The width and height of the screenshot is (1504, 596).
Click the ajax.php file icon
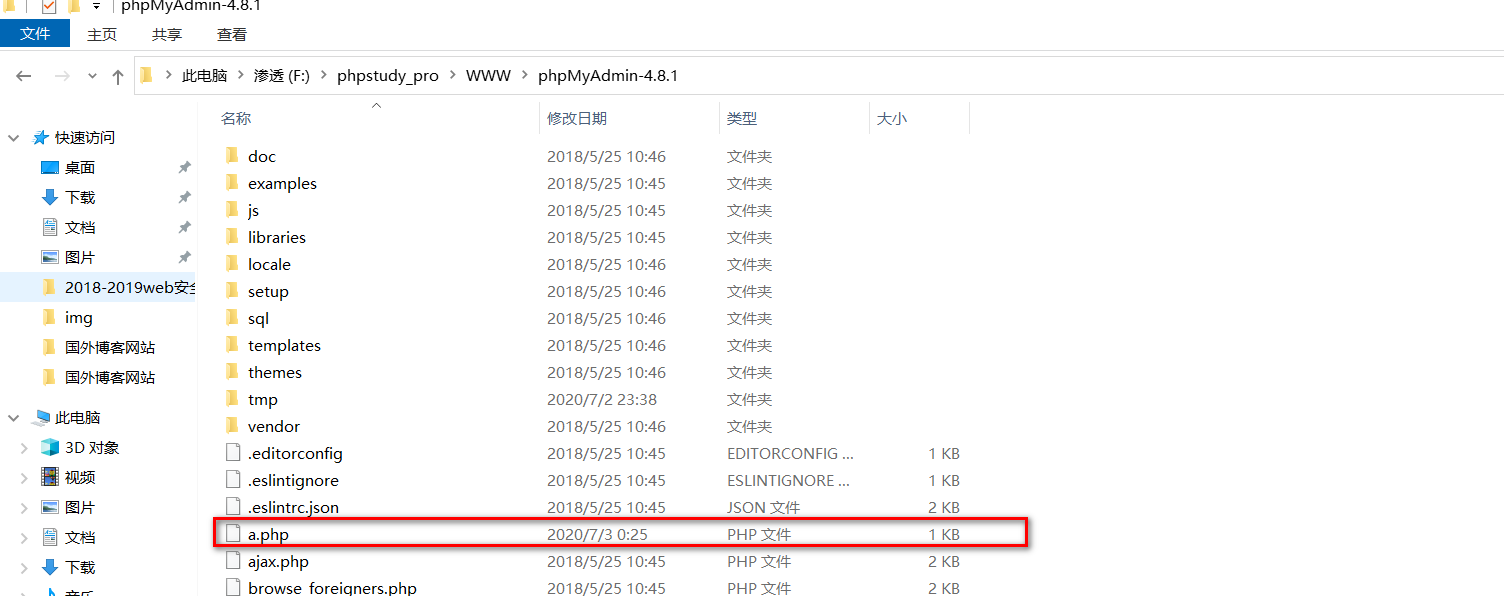(233, 561)
